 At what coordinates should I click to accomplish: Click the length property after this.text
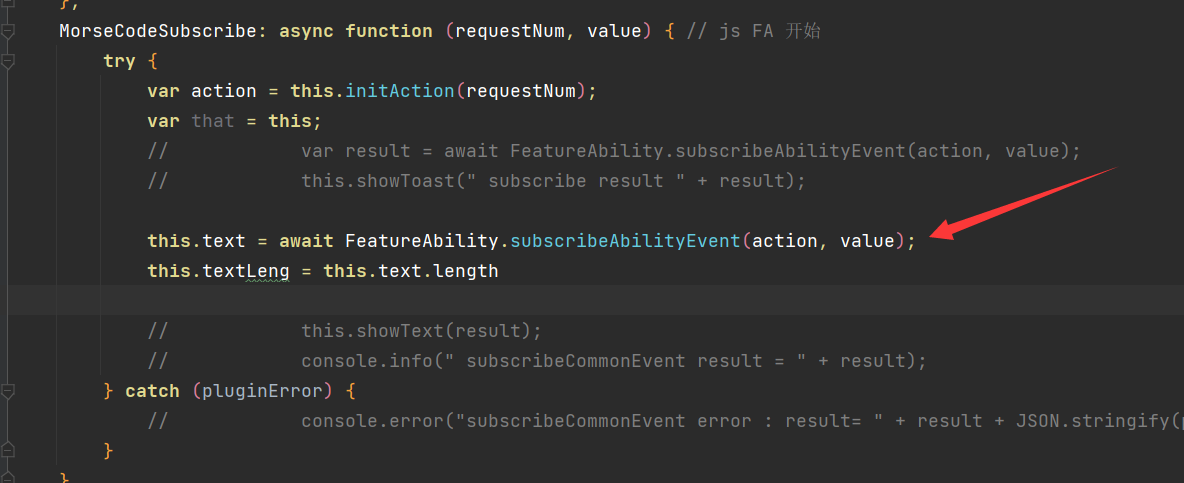[466, 272]
